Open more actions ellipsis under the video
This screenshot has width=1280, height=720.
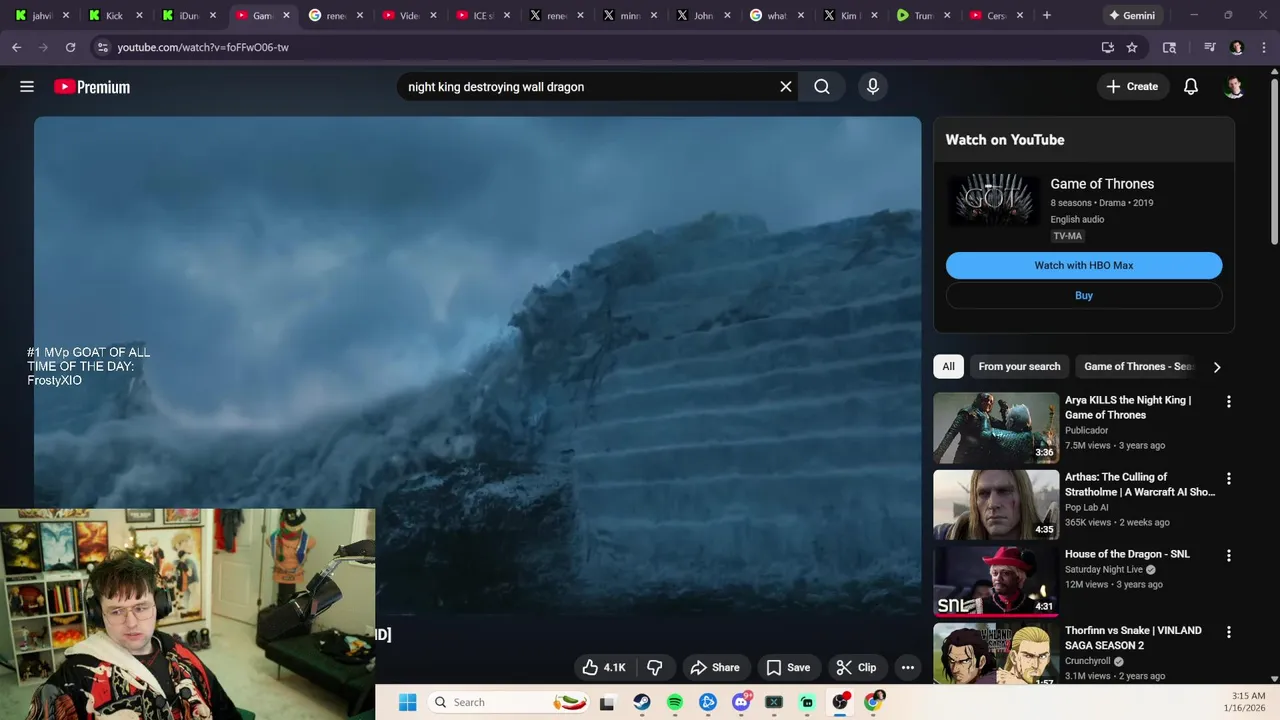point(908,668)
